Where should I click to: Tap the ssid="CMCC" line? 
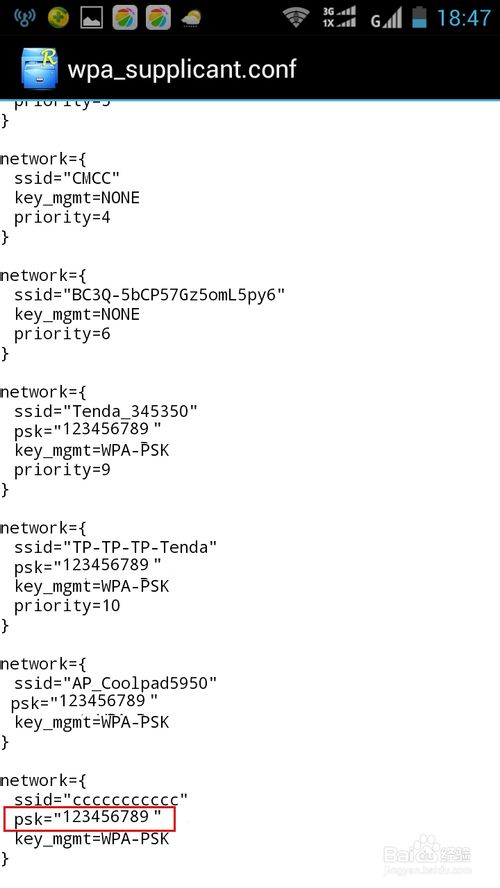click(x=67, y=178)
